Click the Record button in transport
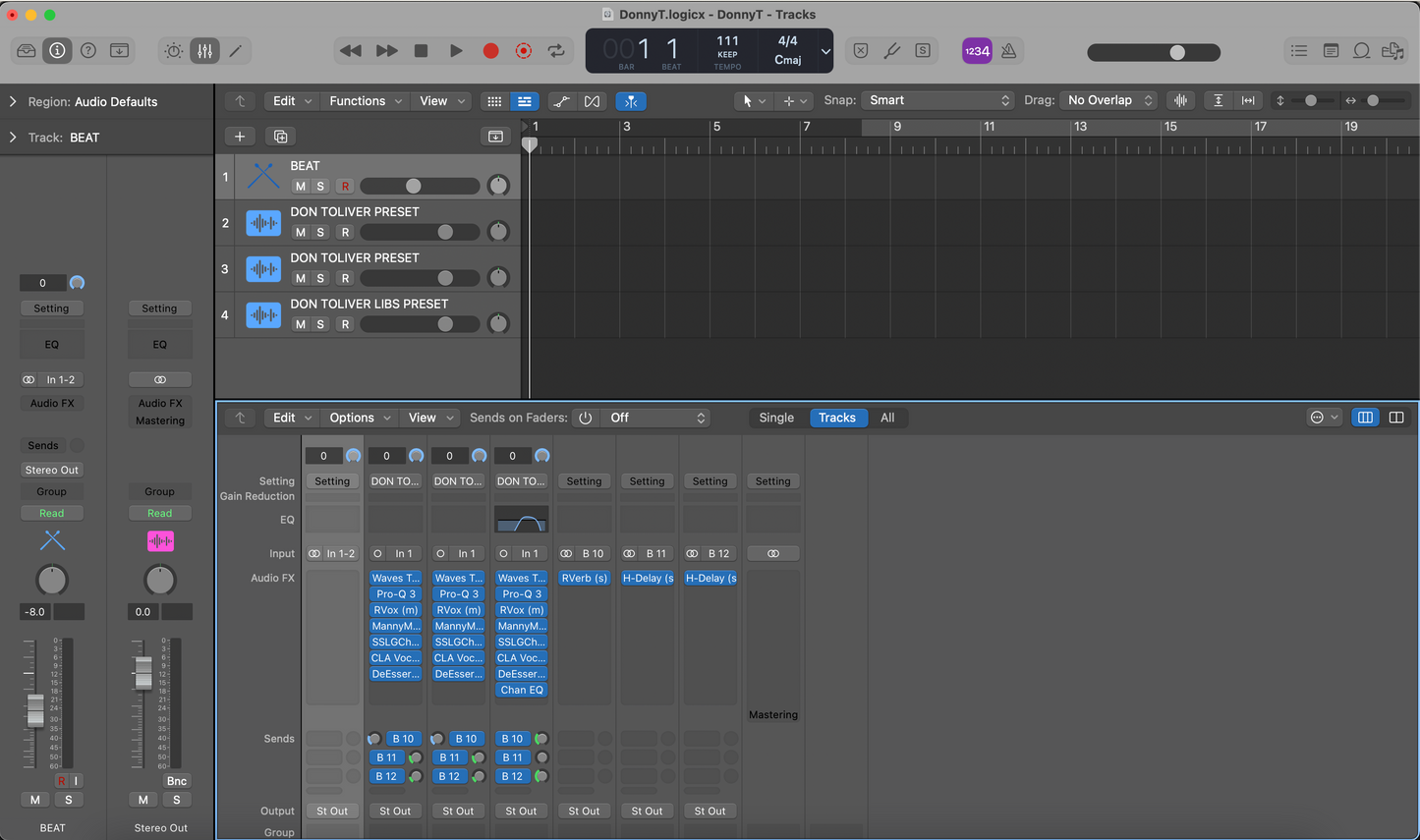 pos(490,51)
